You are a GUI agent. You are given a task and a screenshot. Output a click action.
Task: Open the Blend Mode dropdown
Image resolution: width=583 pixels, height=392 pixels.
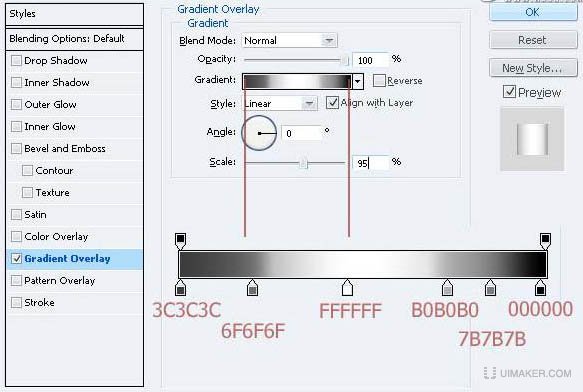click(x=289, y=41)
